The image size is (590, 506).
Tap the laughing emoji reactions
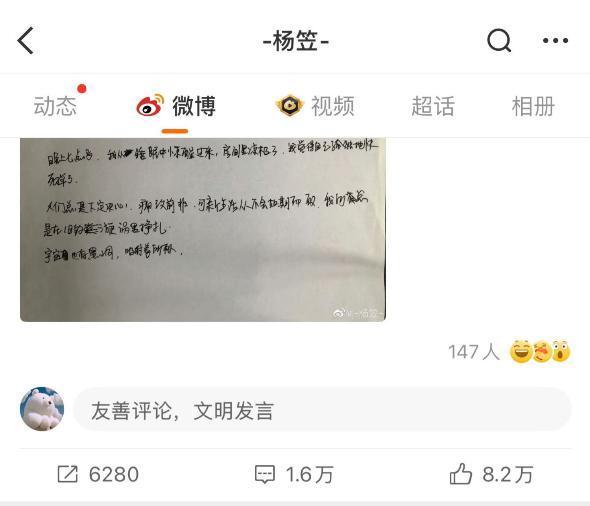(521, 351)
